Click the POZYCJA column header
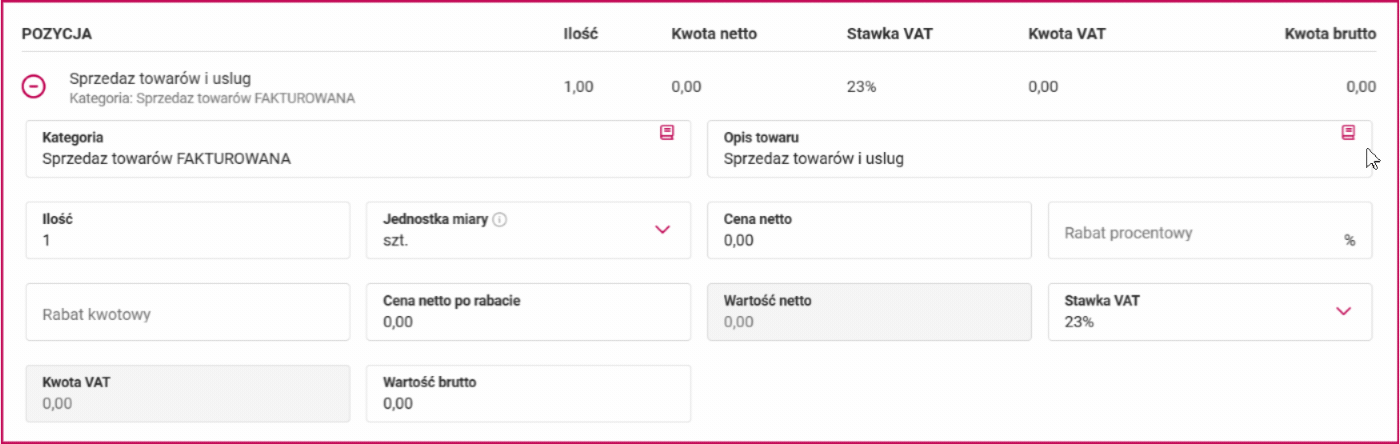Image resolution: width=1400 pixels, height=444 pixels. point(57,34)
